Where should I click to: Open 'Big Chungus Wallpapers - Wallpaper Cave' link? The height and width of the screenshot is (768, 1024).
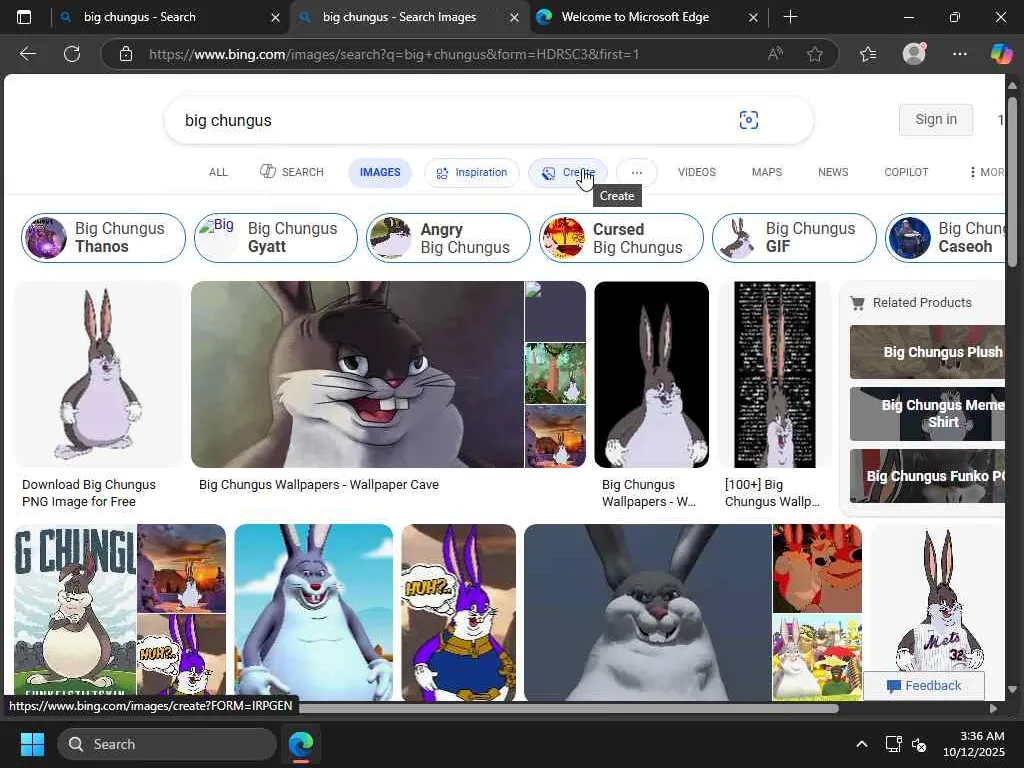(319, 485)
